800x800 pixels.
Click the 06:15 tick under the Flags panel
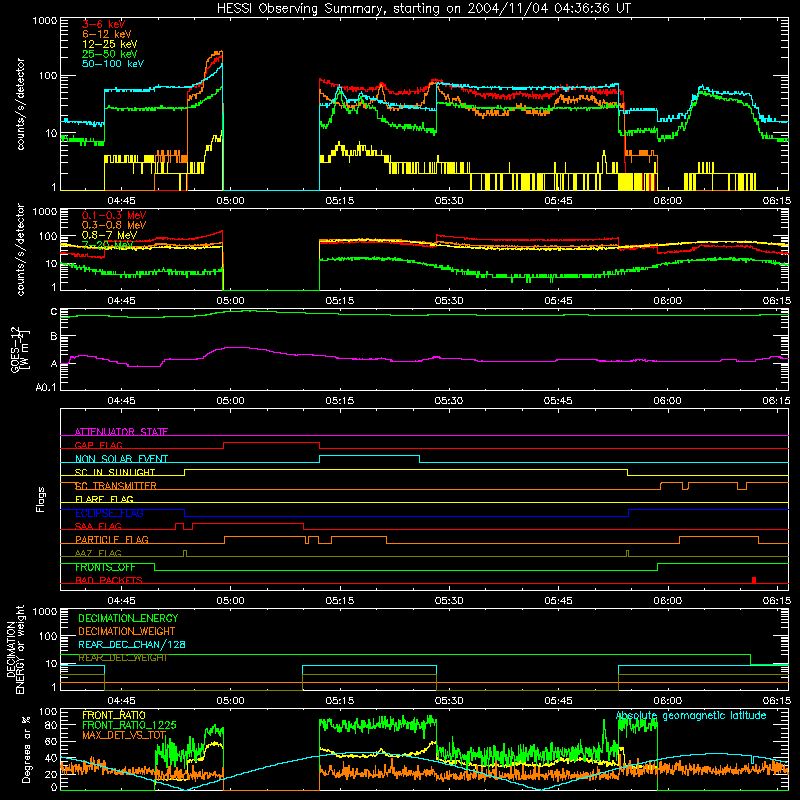tap(777, 601)
